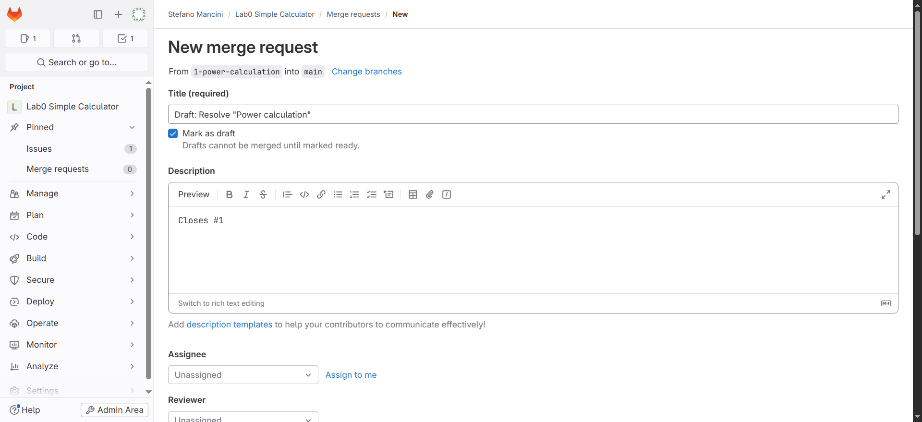Uncheck the Mark as draft checkbox
This screenshot has width=922, height=422.
(x=174, y=133)
